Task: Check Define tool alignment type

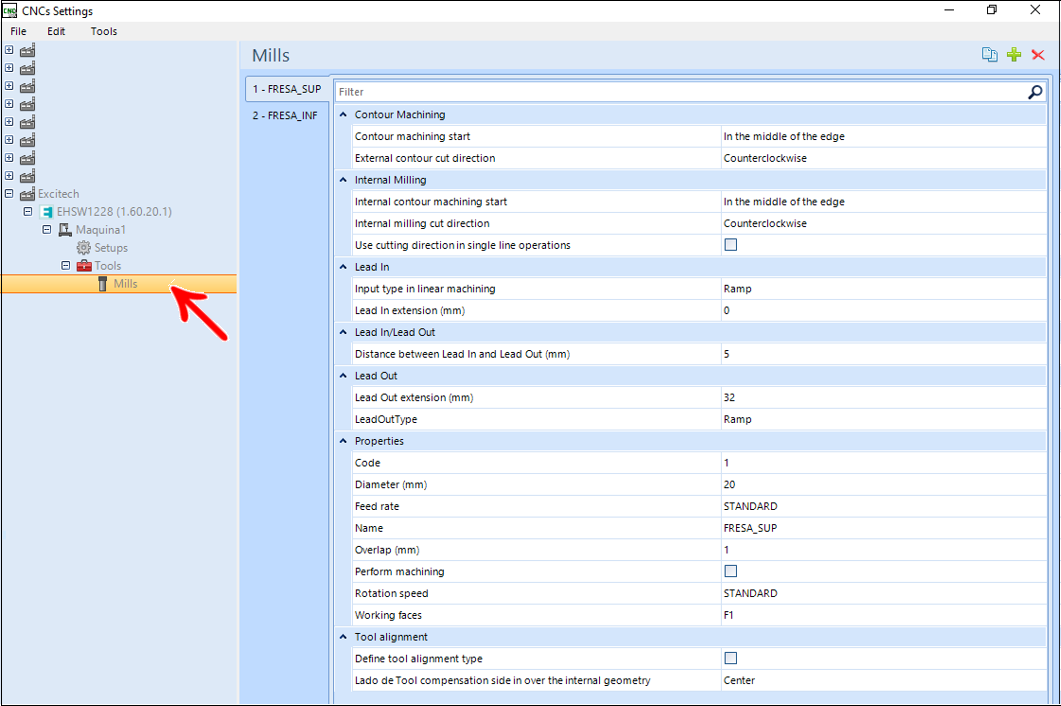Action: (x=731, y=658)
